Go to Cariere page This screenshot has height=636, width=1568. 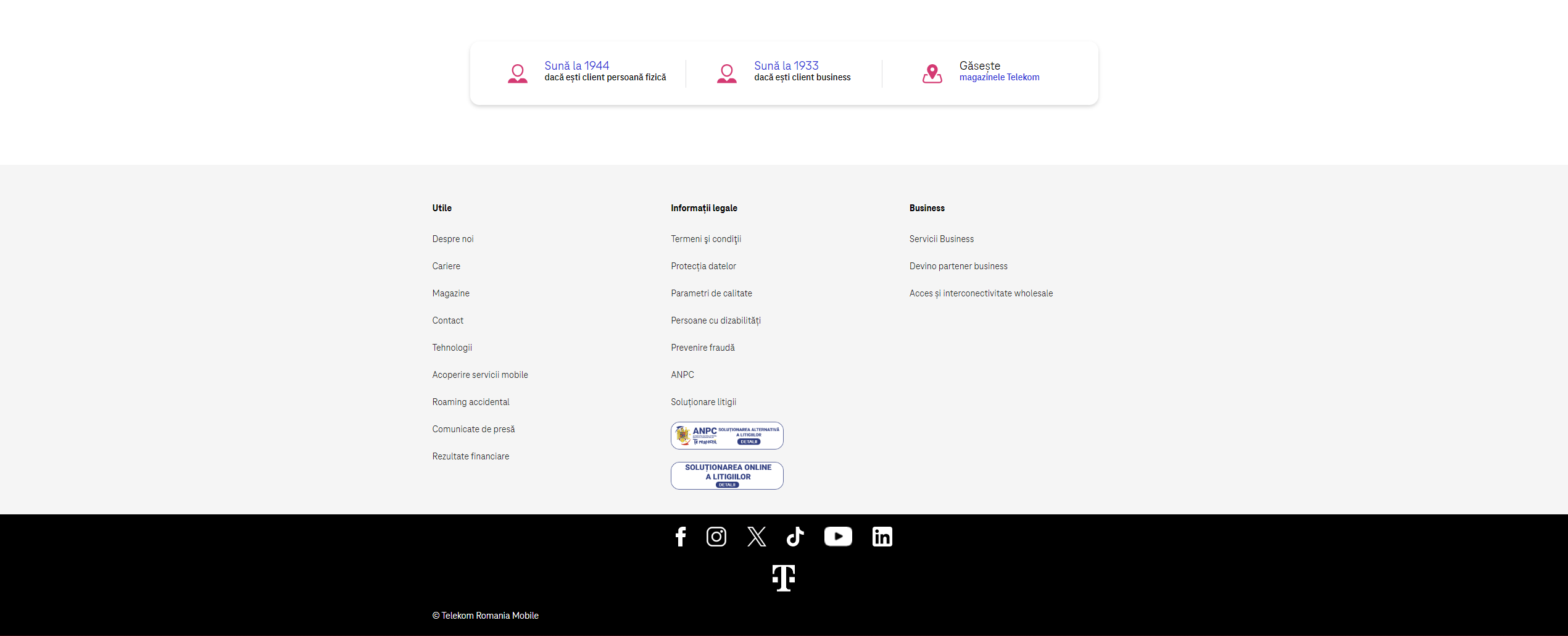[446, 266]
